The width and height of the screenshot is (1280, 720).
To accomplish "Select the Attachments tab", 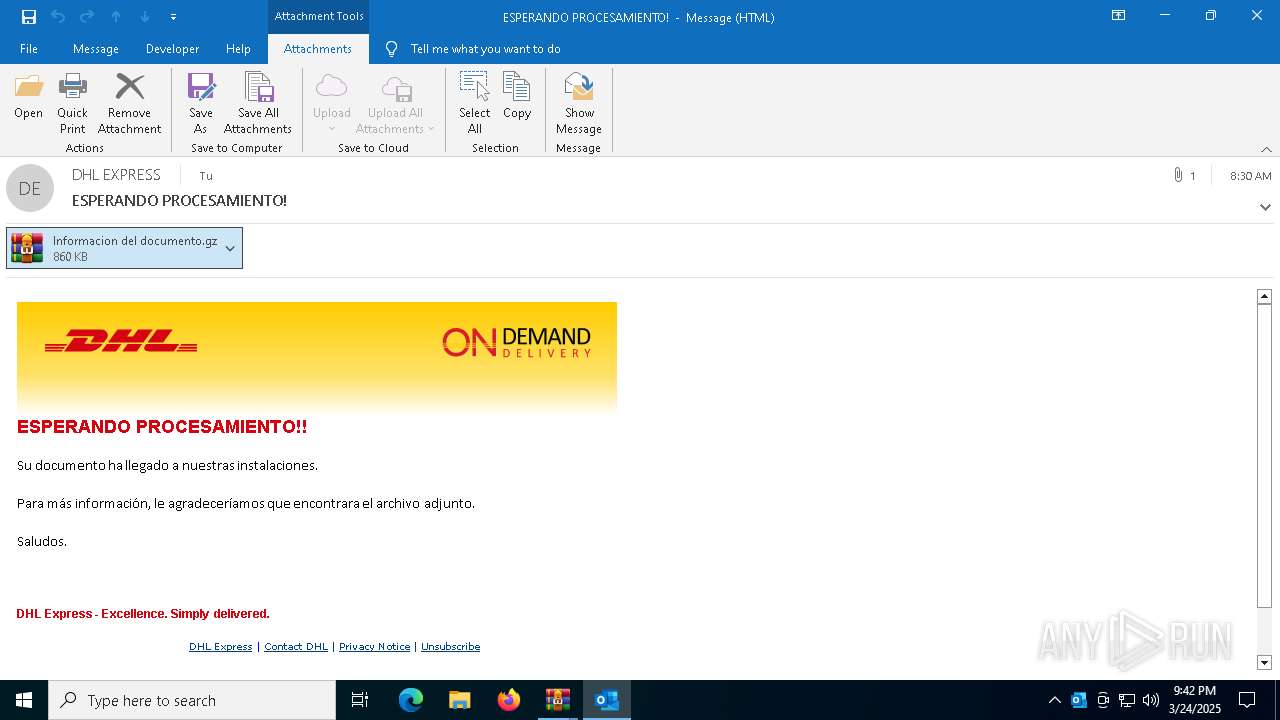I will coord(318,49).
